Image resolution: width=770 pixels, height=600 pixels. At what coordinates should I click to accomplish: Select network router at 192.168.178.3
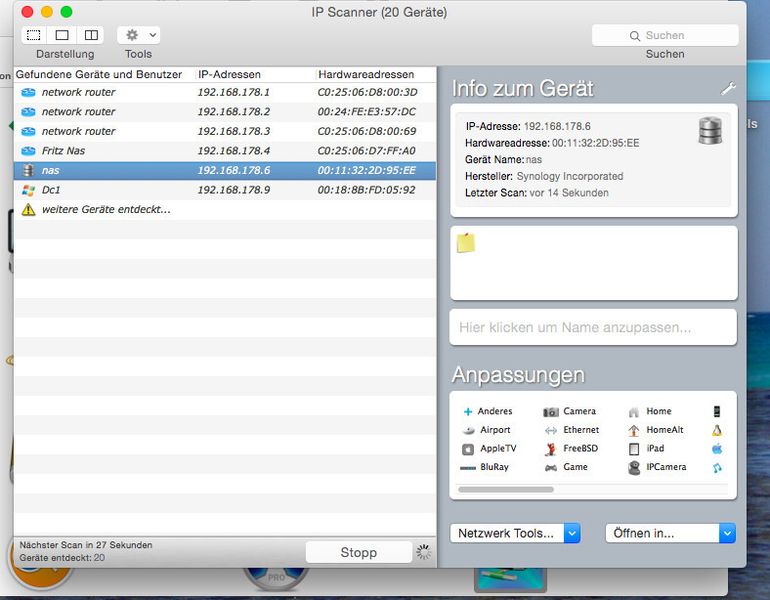(x=225, y=132)
